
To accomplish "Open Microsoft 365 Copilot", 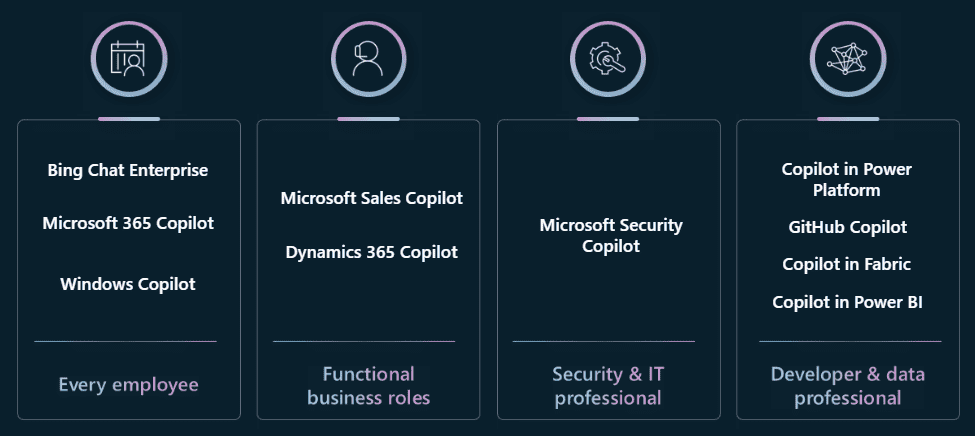I will pos(128,223).
